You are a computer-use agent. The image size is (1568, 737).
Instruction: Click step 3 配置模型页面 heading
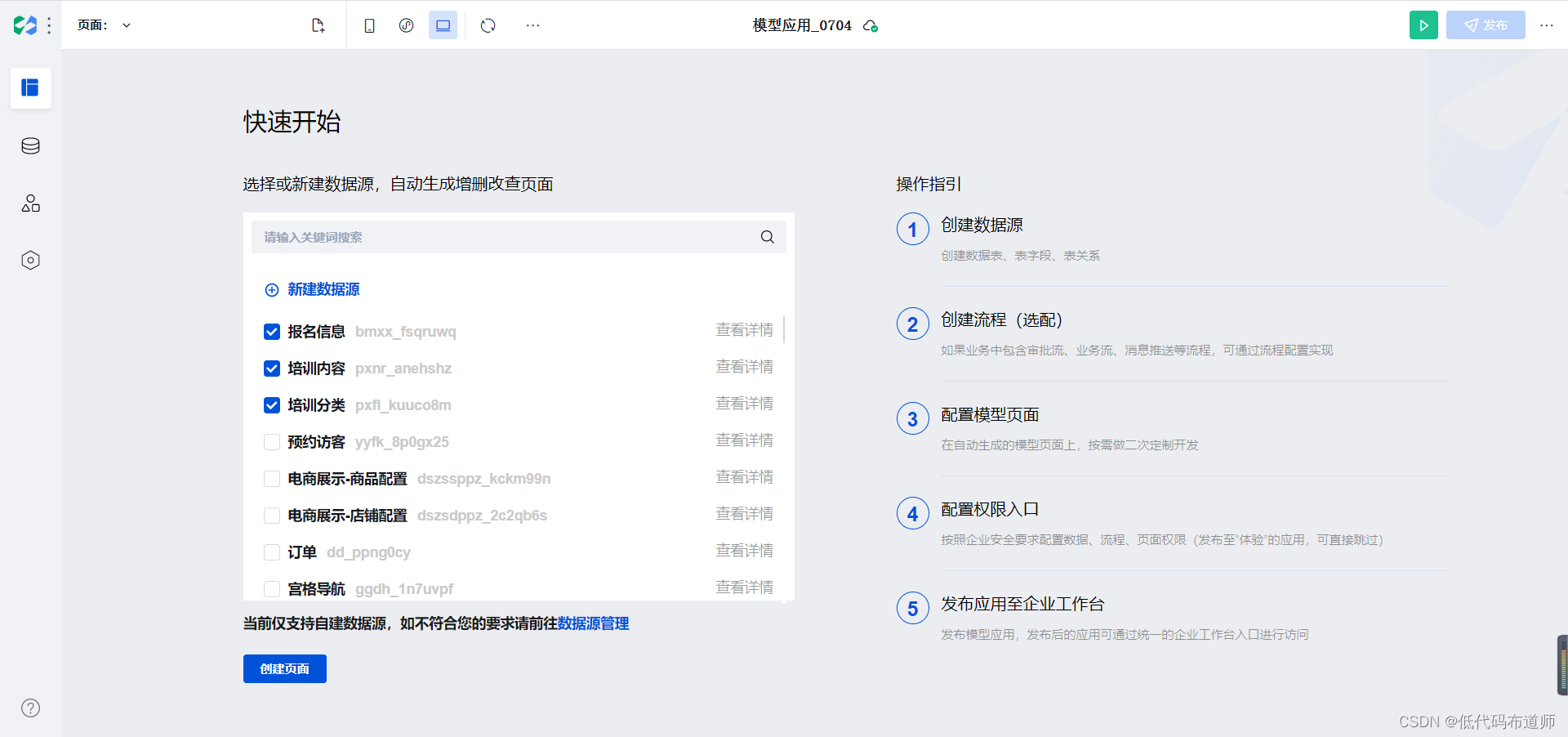click(990, 414)
